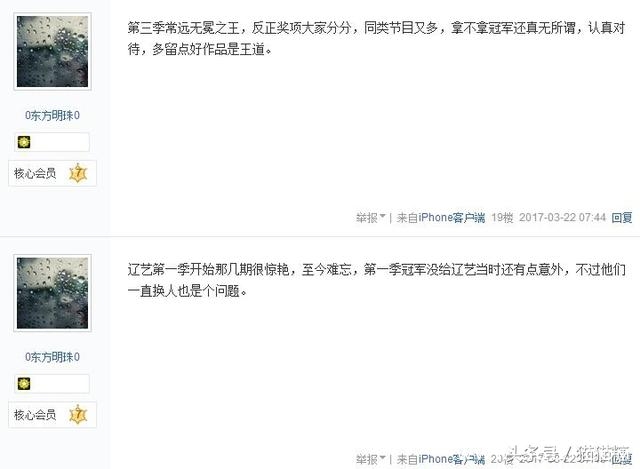Click 回复 to reply to floor 19
The image size is (640, 469).
(x=622, y=218)
